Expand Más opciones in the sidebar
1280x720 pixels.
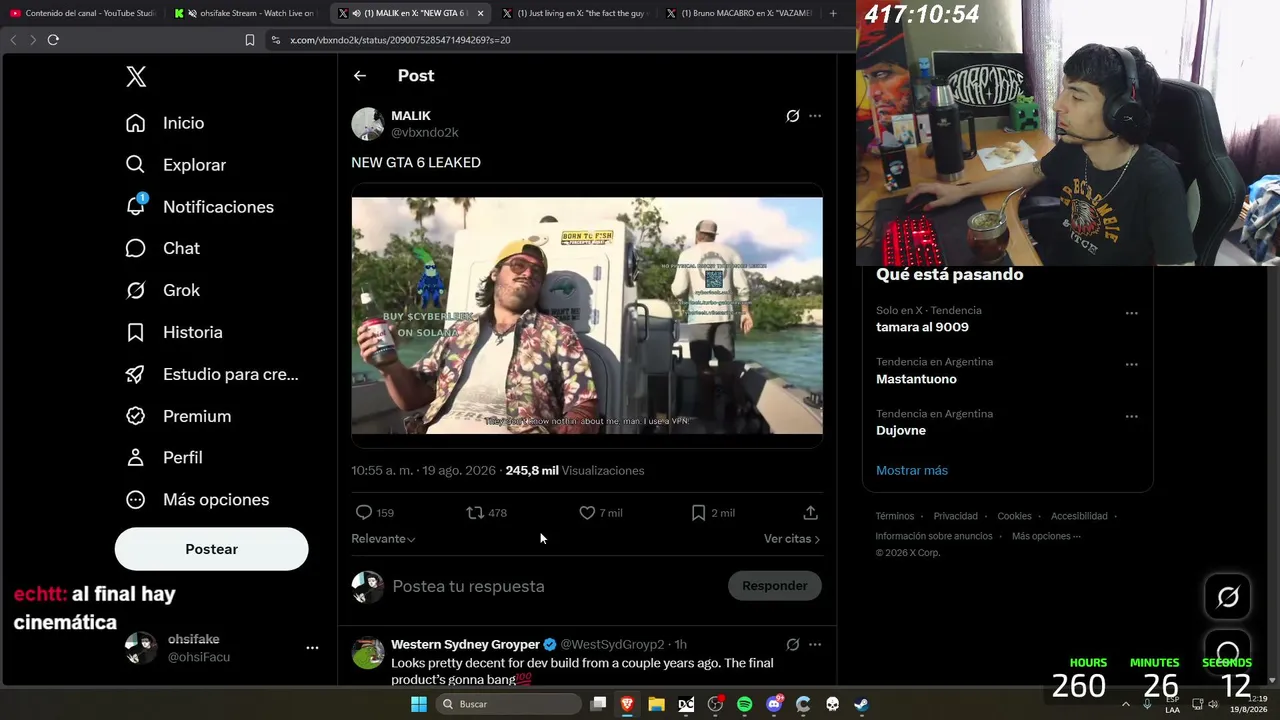click(x=197, y=500)
